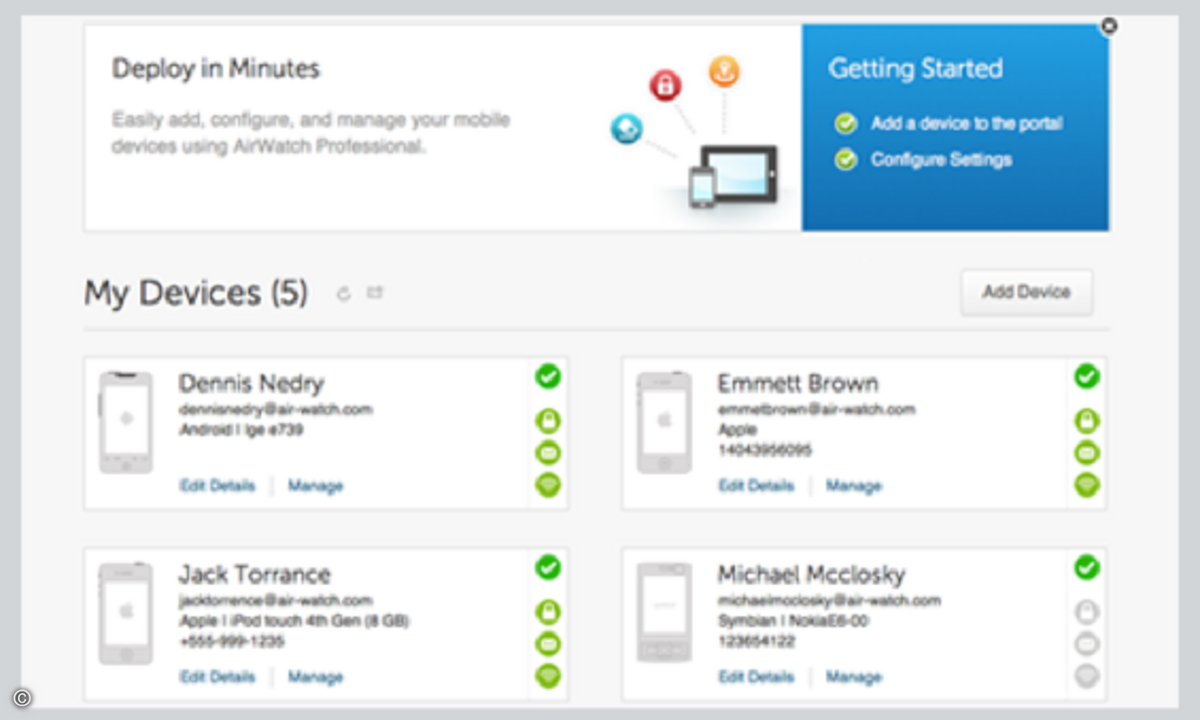Click Dennis Nedry's wifi signal icon
This screenshot has height=720, width=1200.
(548, 485)
